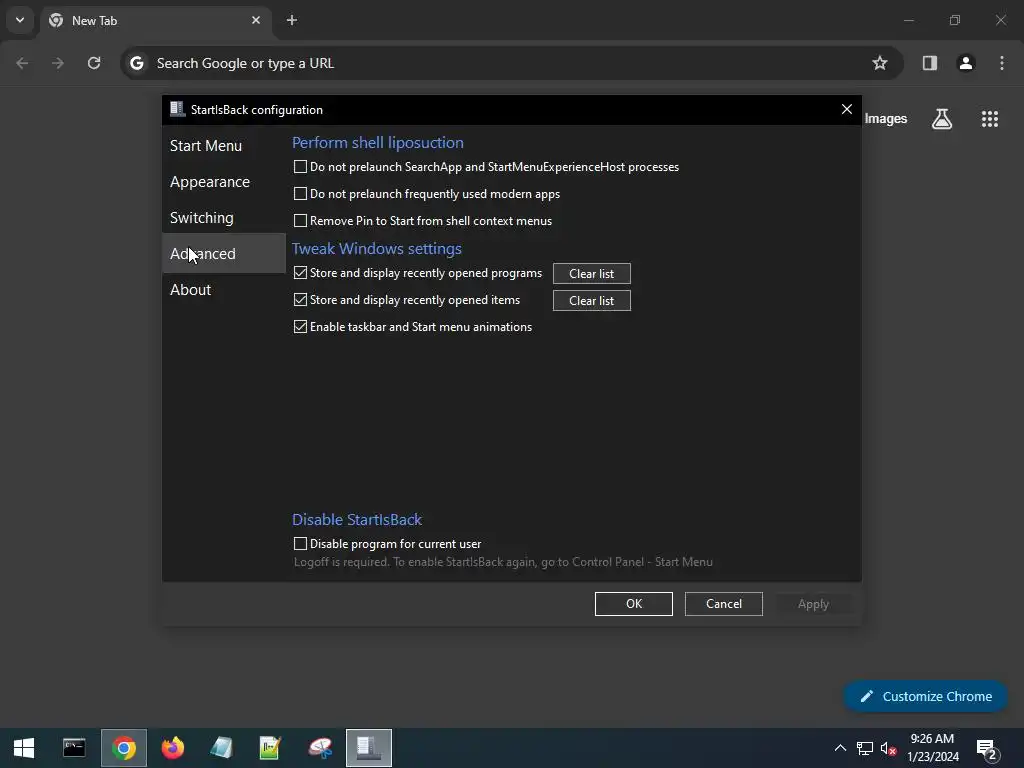Launch Firefox from the taskbar
1024x768 pixels.
tap(173, 748)
